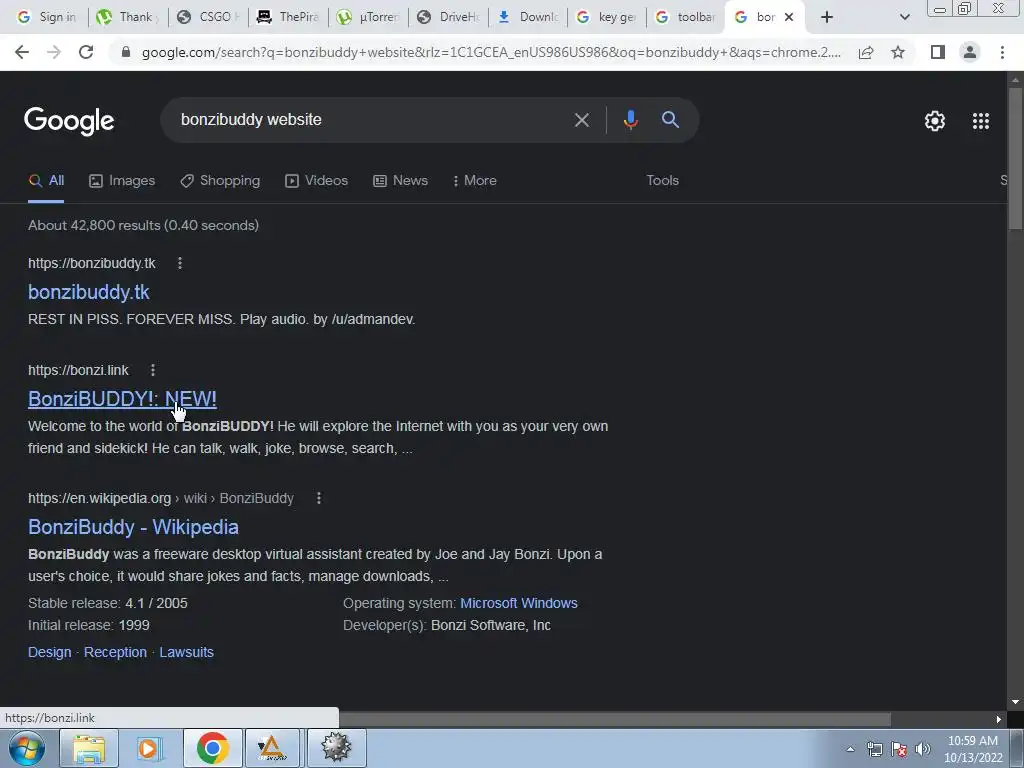1024x768 pixels.
Task: Open options for bonzi.link result
Action: pyautogui.click(x=153, y=370)
